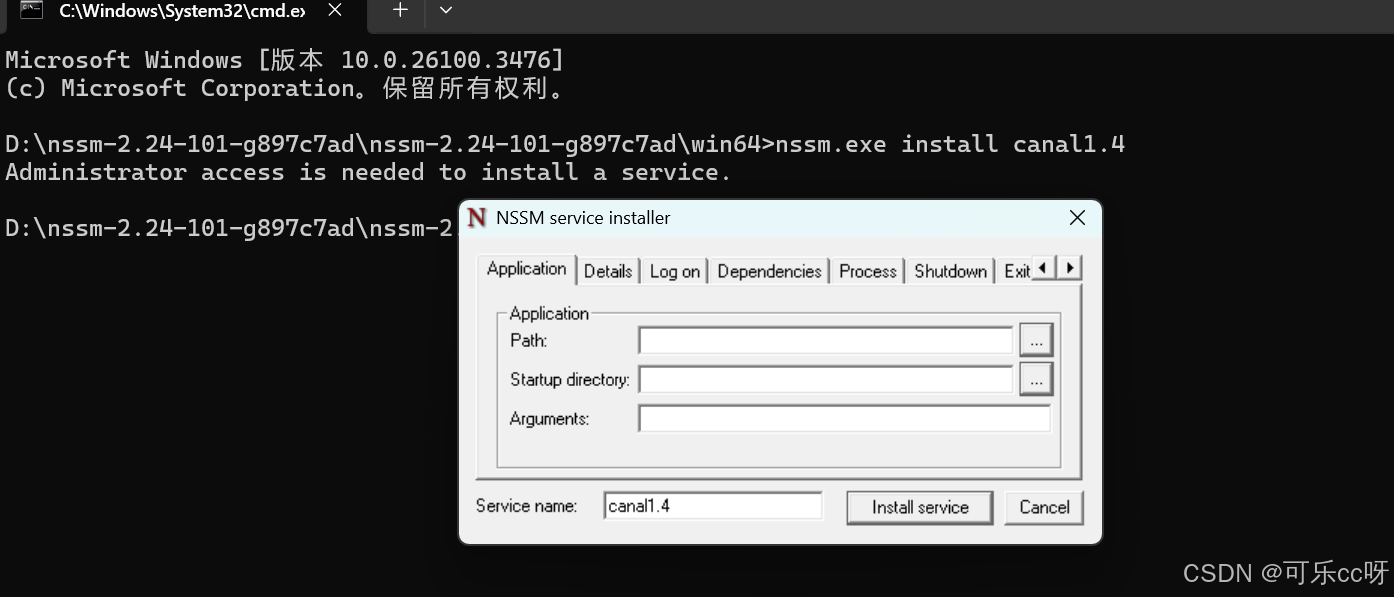The width and height of the screenshot is (1394, 597).
Task: Select the Shutdown tab
Action: coord(950,271)
